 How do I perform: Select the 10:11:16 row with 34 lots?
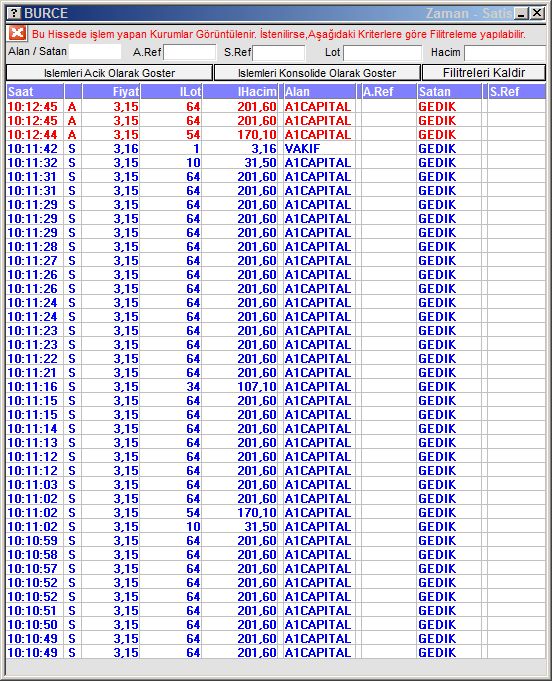click(276, 387)
